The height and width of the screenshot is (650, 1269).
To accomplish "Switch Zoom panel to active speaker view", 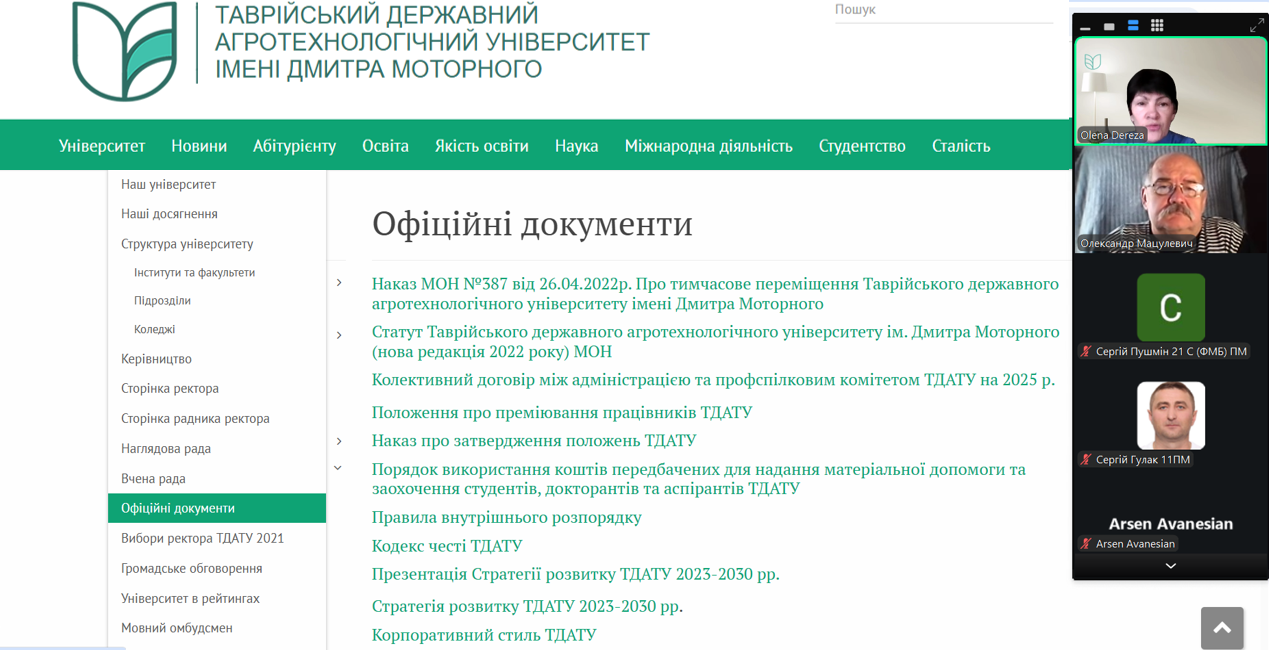I will [1109, 27].
